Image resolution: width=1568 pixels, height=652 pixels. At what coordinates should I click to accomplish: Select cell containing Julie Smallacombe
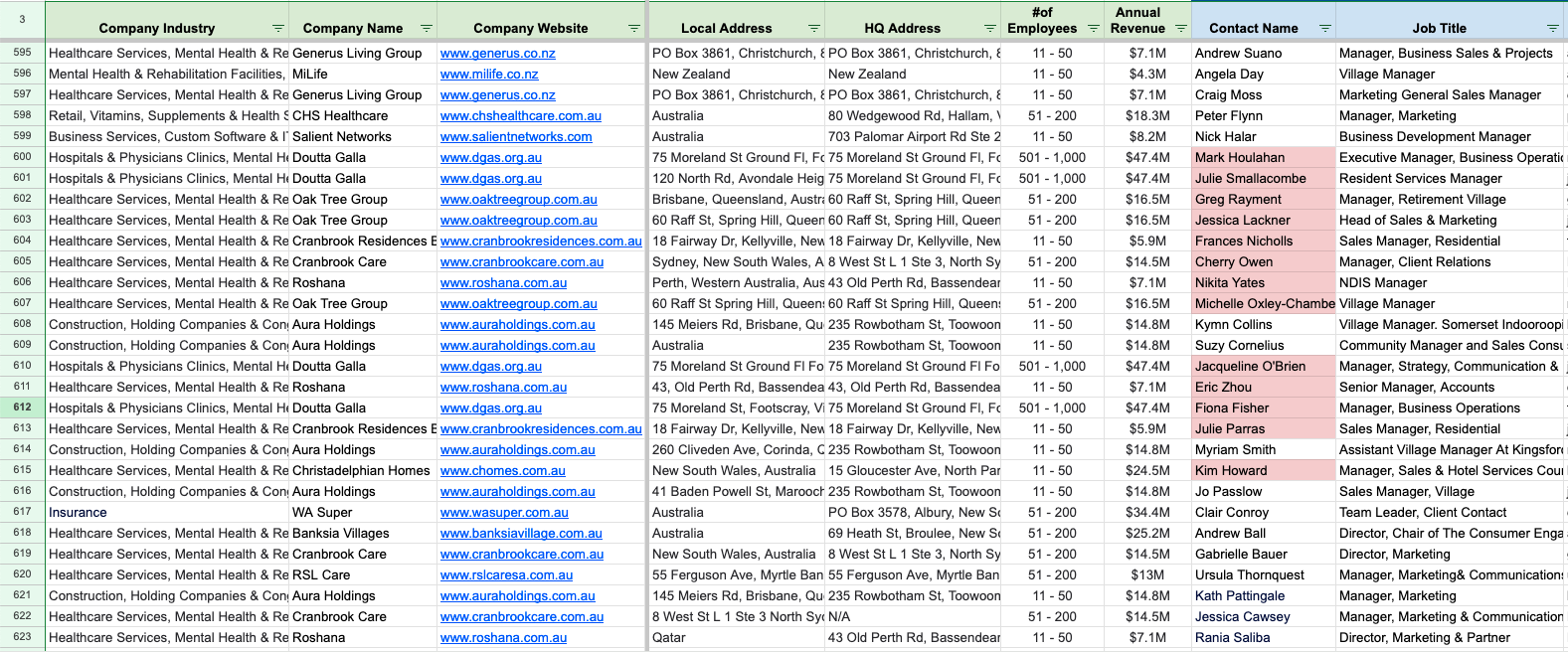(1264, 179)
